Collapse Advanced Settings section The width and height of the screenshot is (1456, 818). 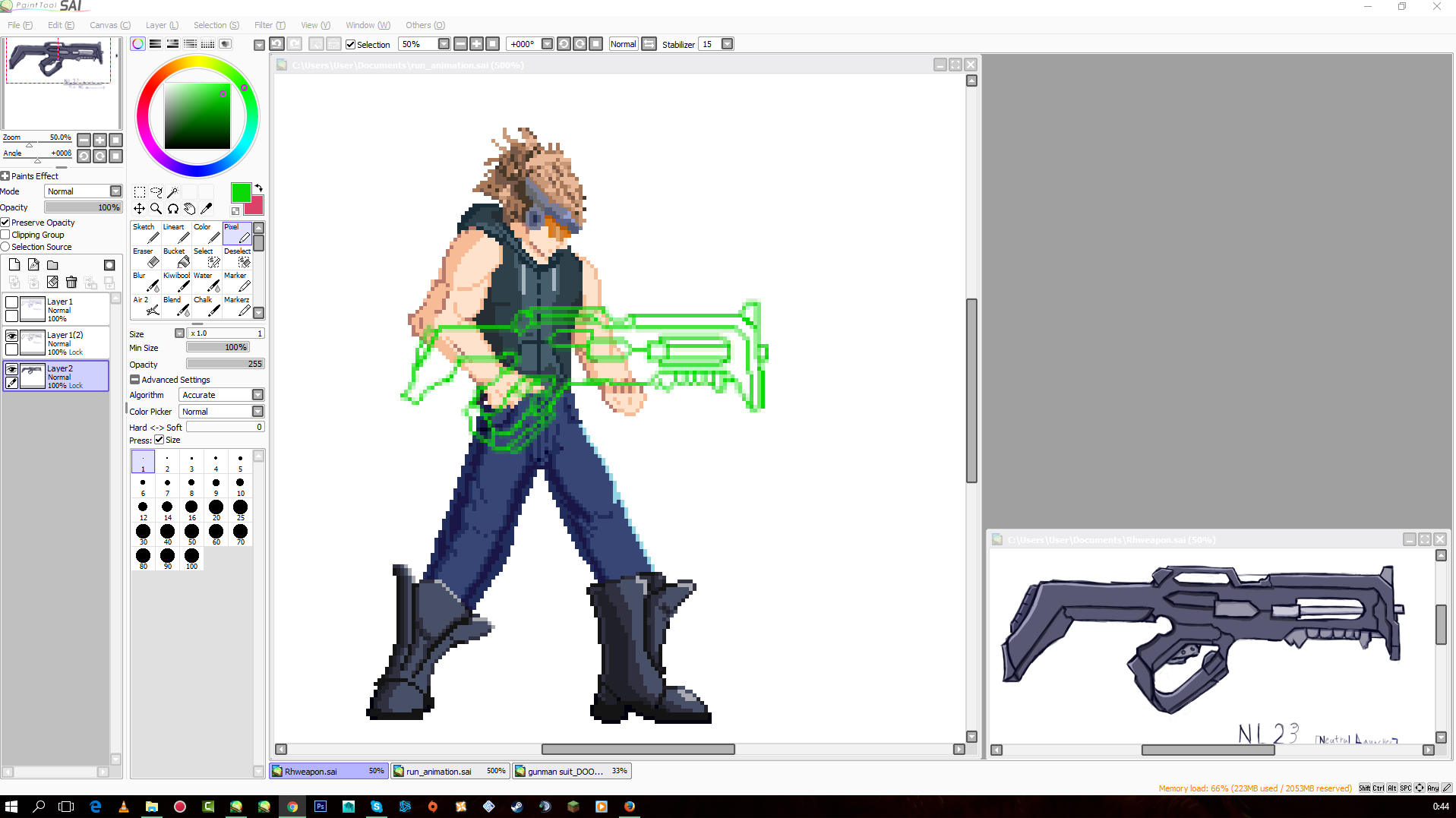pyautogui.click(x=134, y=380)
